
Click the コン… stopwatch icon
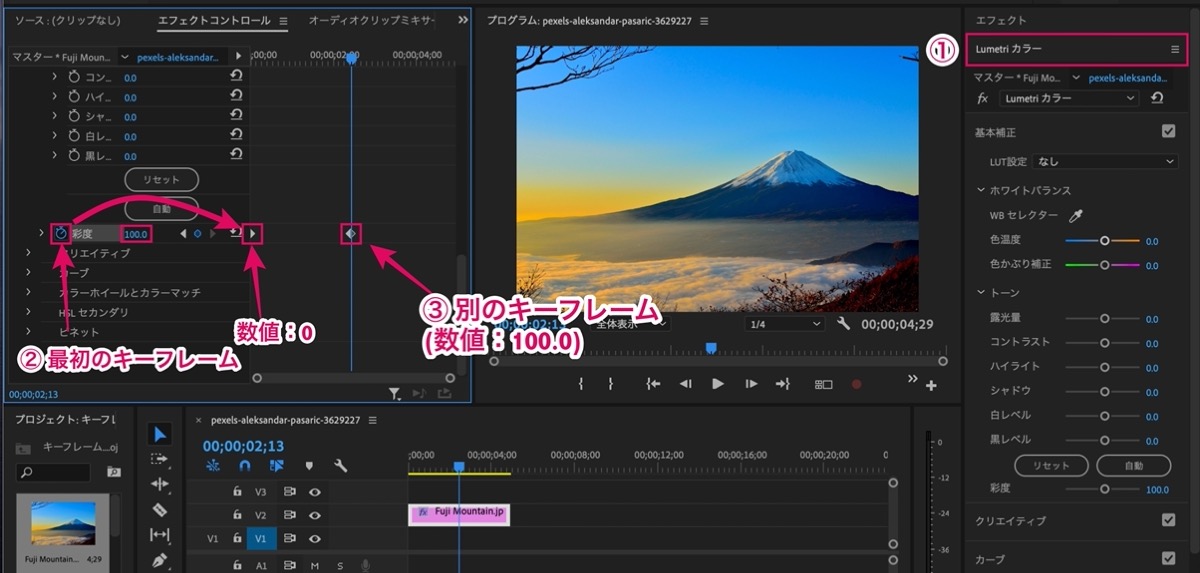click(x=73, y=77)
